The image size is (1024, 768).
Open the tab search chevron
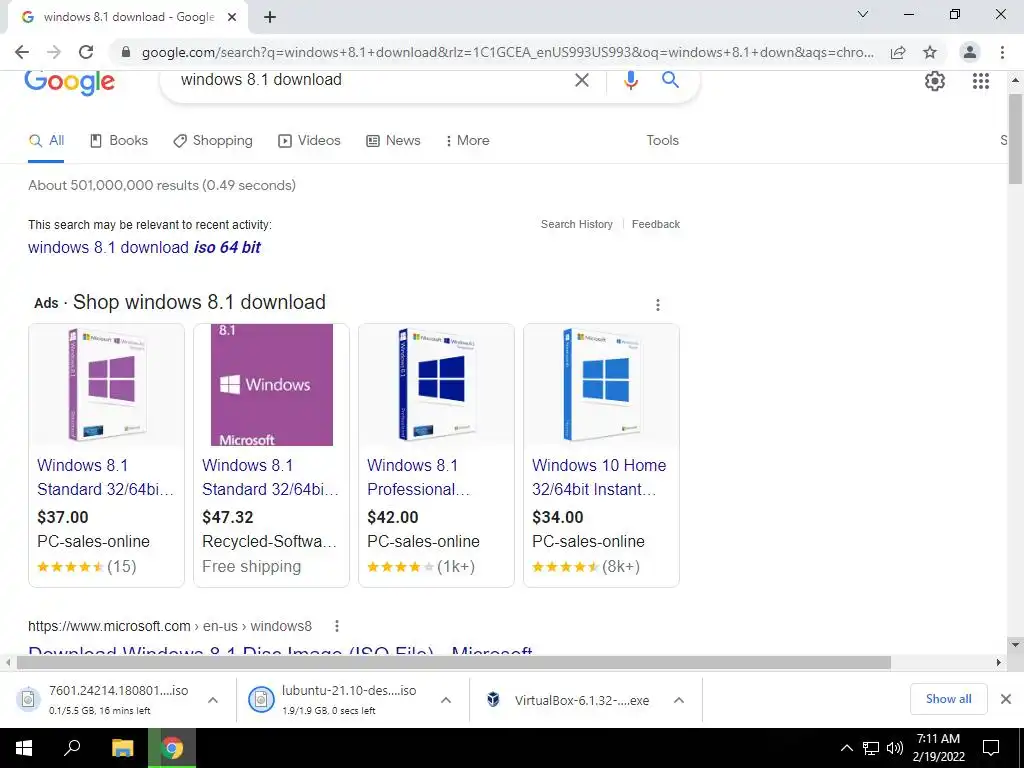coord(863,14)
